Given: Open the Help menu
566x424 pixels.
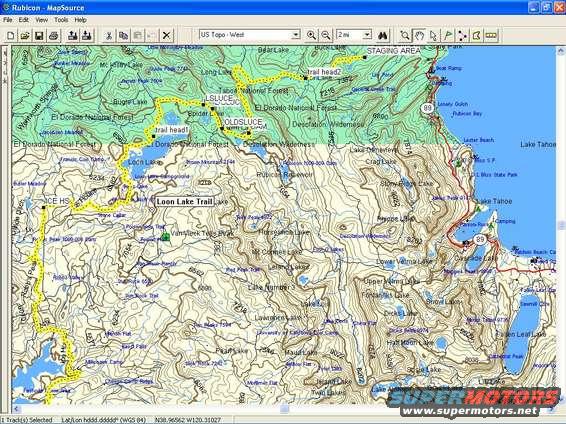Looking at the screenshot, I should (x=80, y=20).
